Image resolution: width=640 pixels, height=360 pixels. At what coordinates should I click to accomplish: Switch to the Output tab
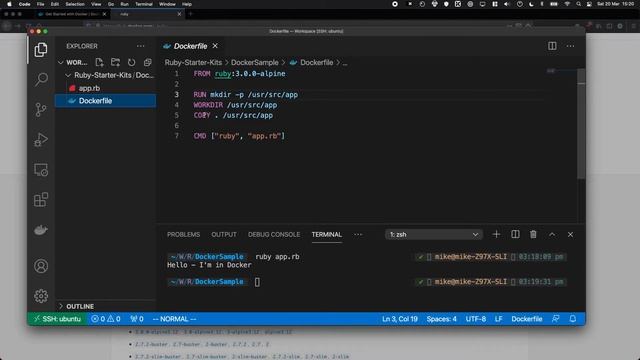[x=224, y=234]
